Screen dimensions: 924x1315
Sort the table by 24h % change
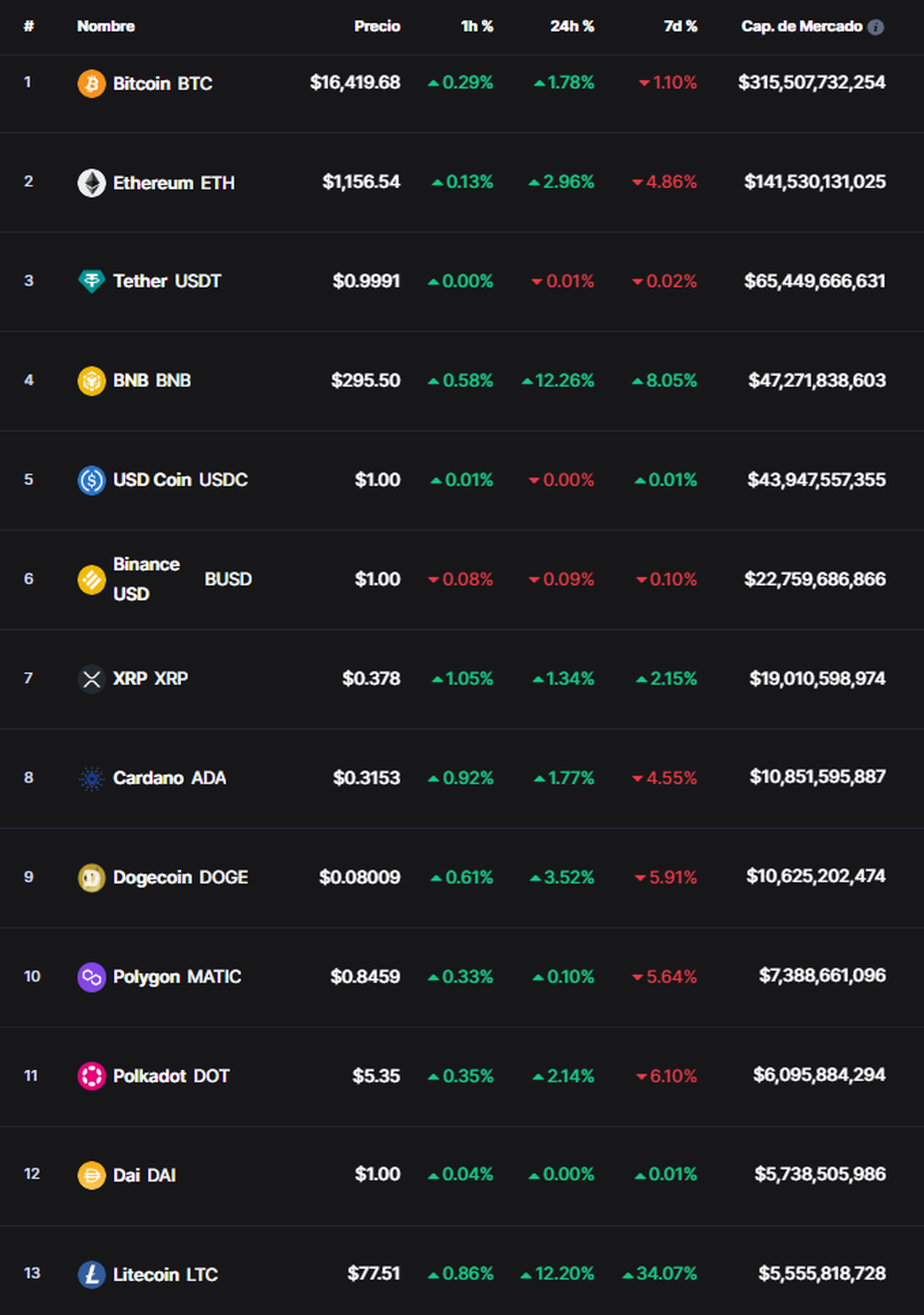tap(571, 25)
